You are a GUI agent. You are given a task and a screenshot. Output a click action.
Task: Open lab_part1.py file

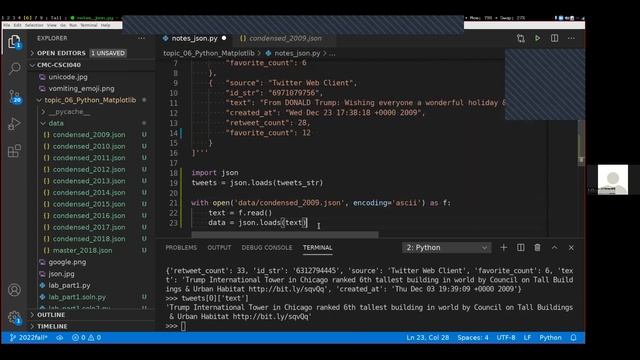pos(69,285)
